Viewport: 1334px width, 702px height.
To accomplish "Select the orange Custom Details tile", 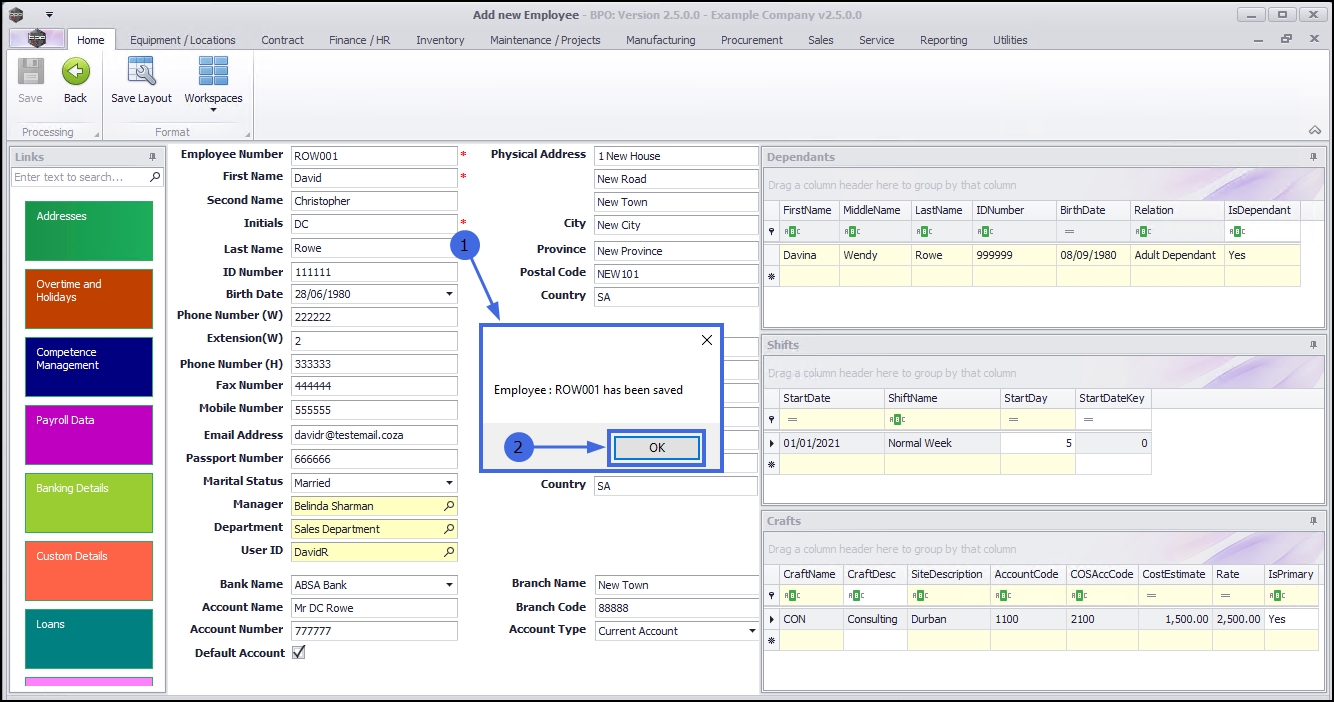I will [88, 570].
